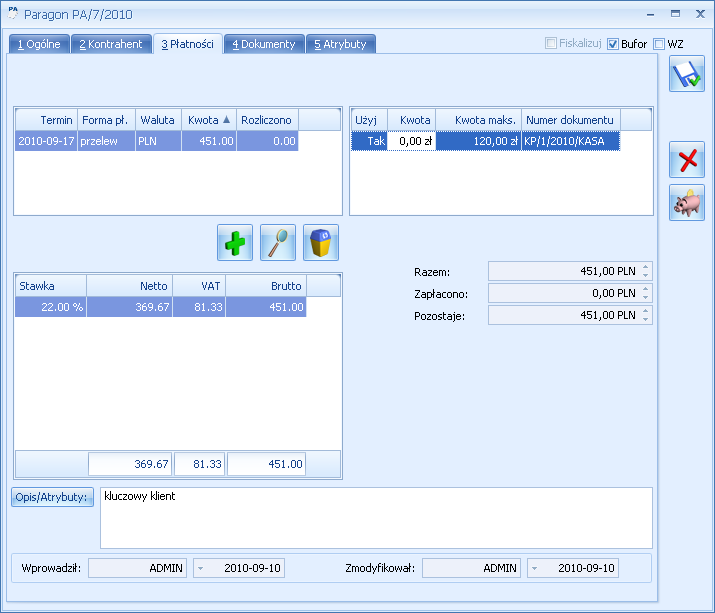The width and height of the screenshot is (715, 613).
Task: Click the 120,00 zł maximum amount cell
Action: pyautogui.click(x=478, y=141)
